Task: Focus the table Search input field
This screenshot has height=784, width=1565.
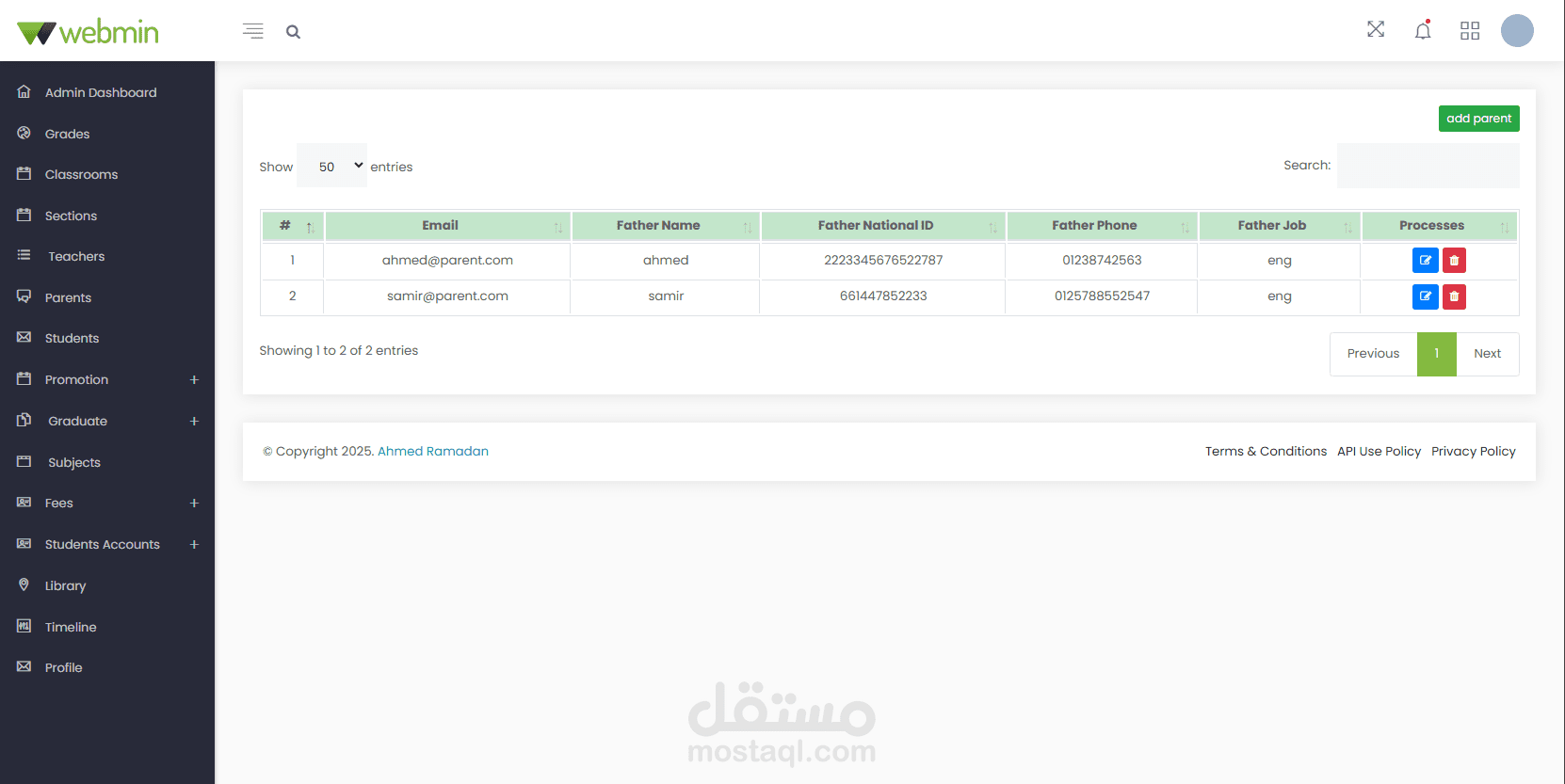Action: point(1428,166)
